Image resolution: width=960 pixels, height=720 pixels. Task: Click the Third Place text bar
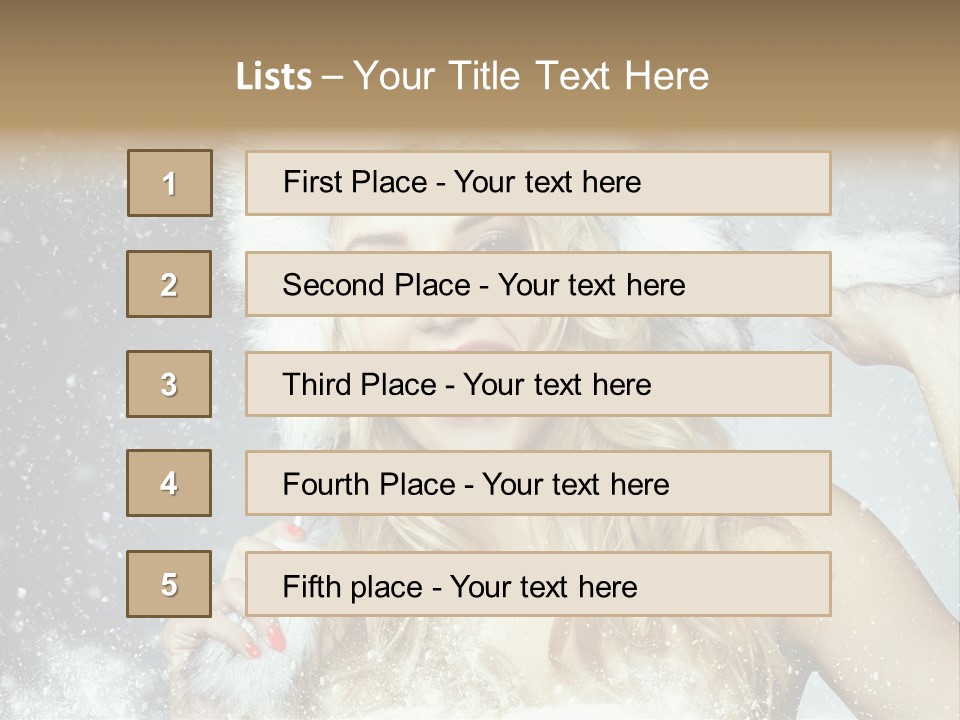pos(538,384)
